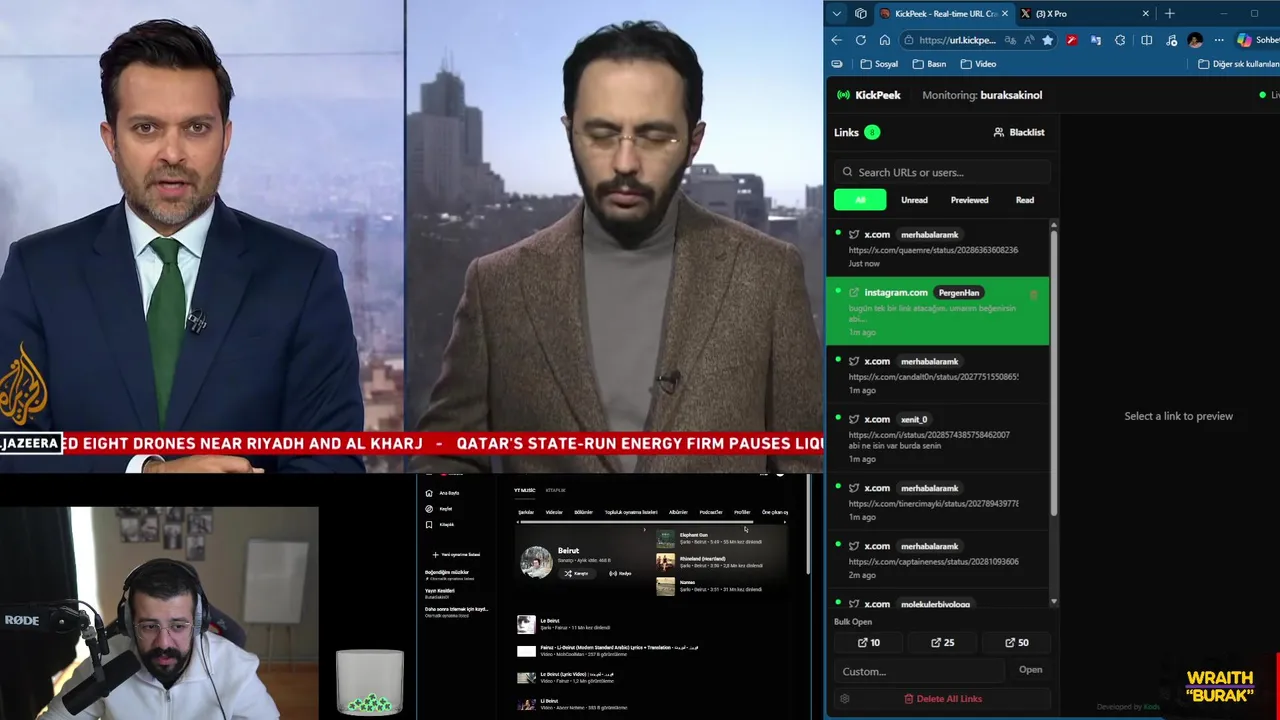Open KickPeek settings gear icon

click(845, 699)
